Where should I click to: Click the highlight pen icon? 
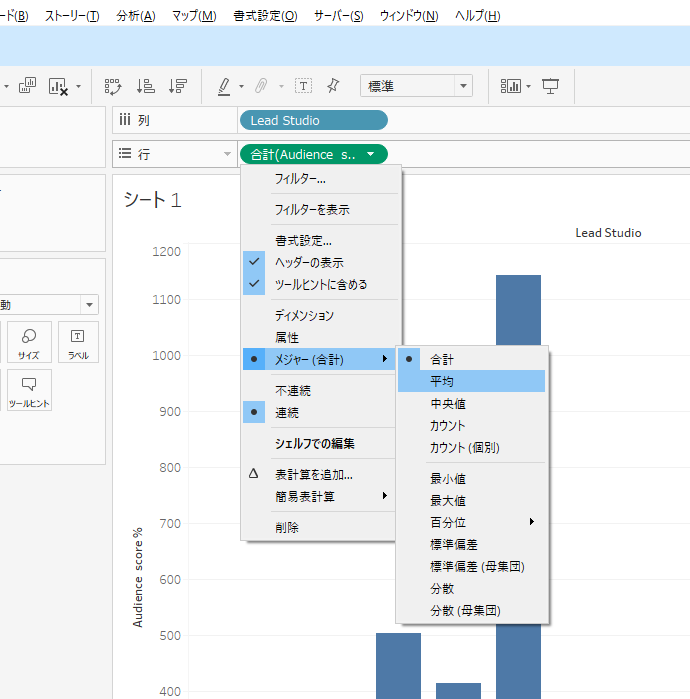click(x=224, y=86)
